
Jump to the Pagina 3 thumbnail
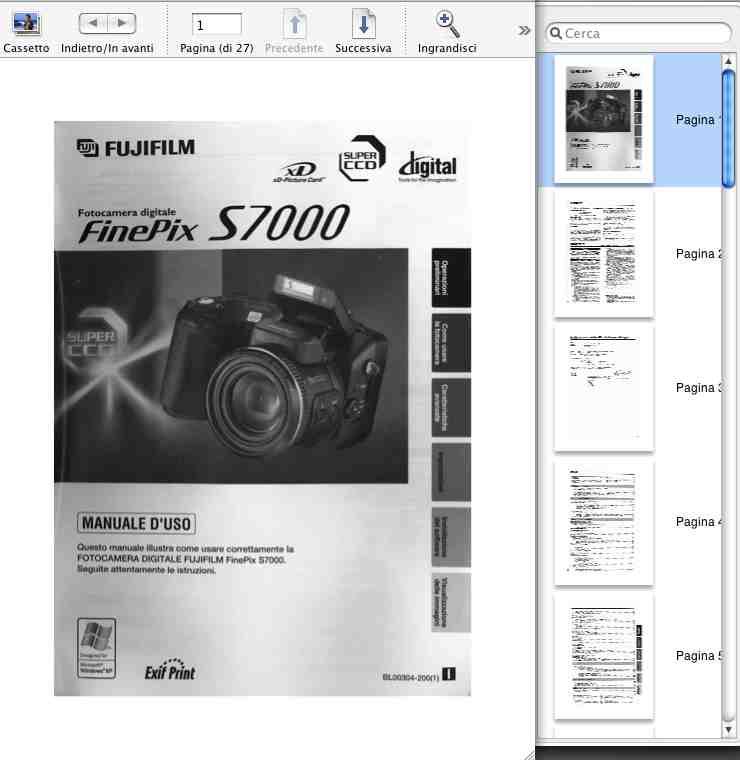tap(604, 387)
